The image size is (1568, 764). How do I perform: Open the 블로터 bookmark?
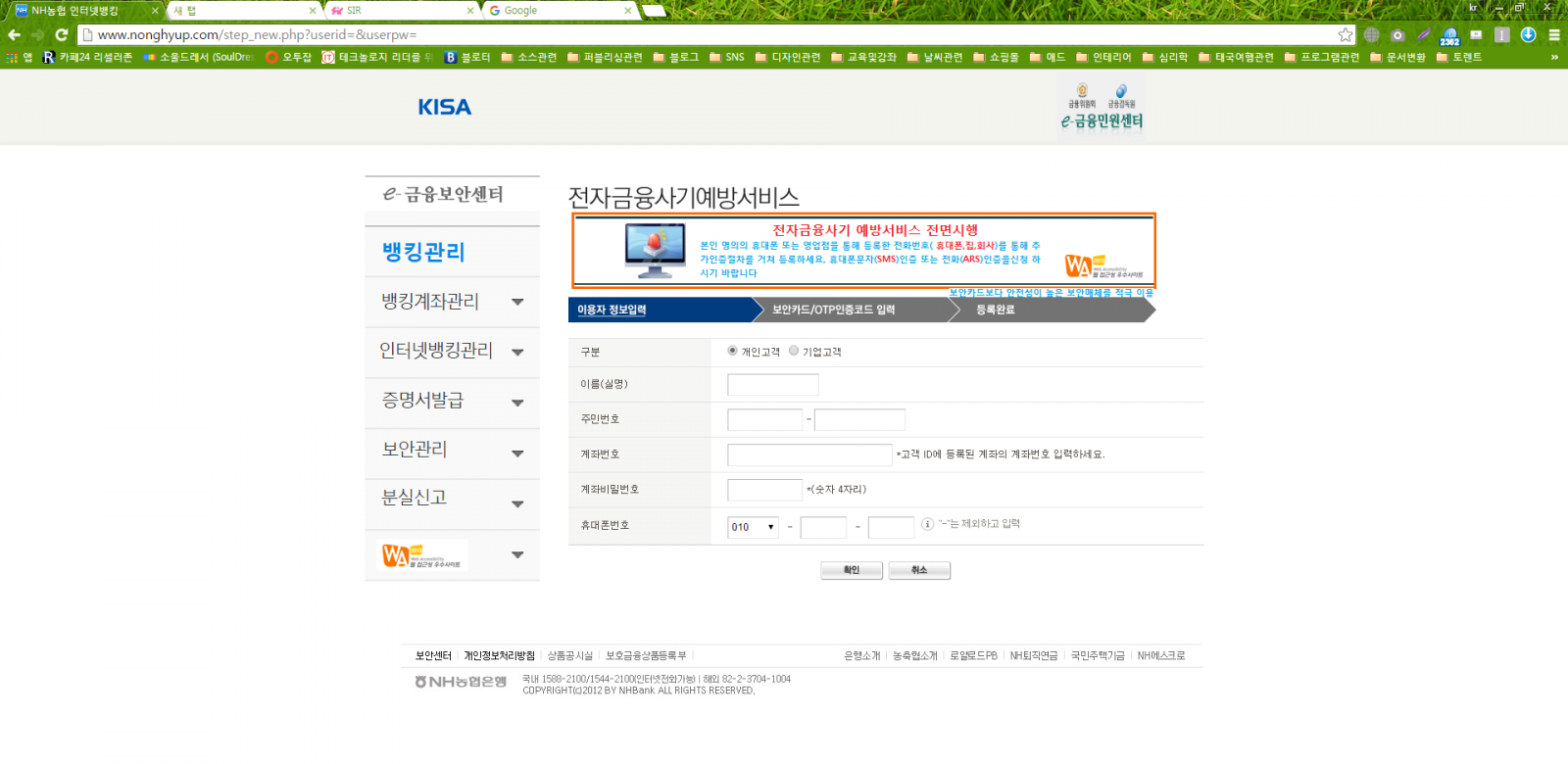pyautogui.click(x=467, y=57)
